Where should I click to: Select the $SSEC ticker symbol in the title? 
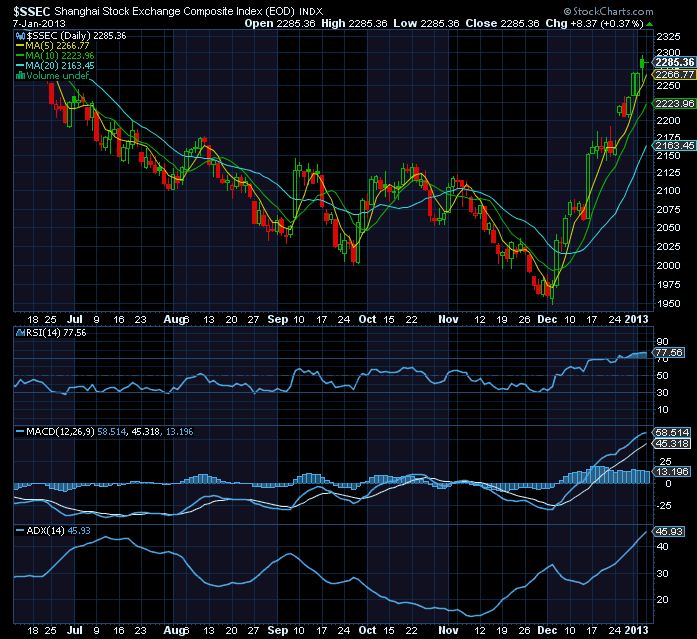click(31, 11)
